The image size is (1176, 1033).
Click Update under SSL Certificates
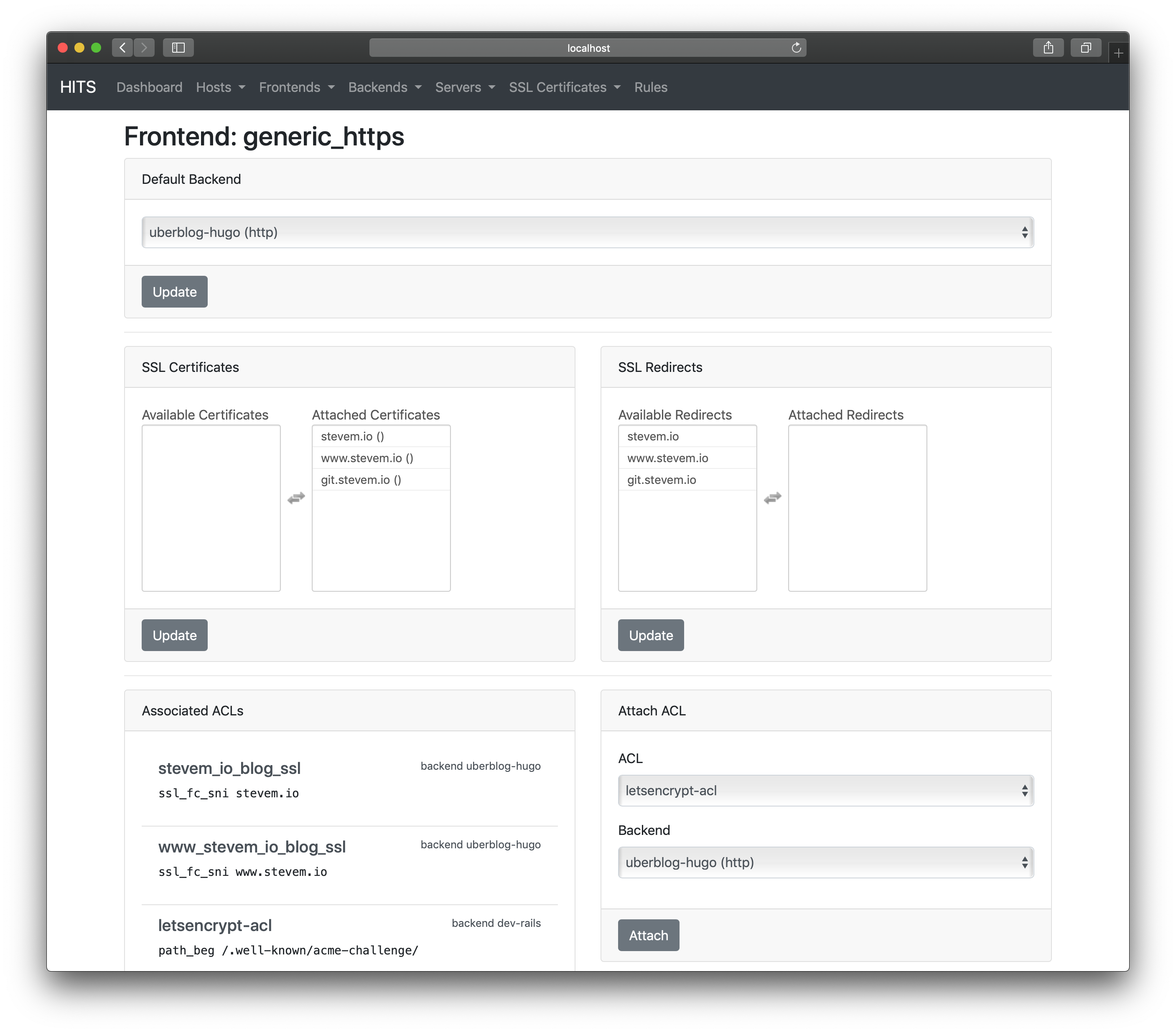pyautogui.click(x=174, y=635)
